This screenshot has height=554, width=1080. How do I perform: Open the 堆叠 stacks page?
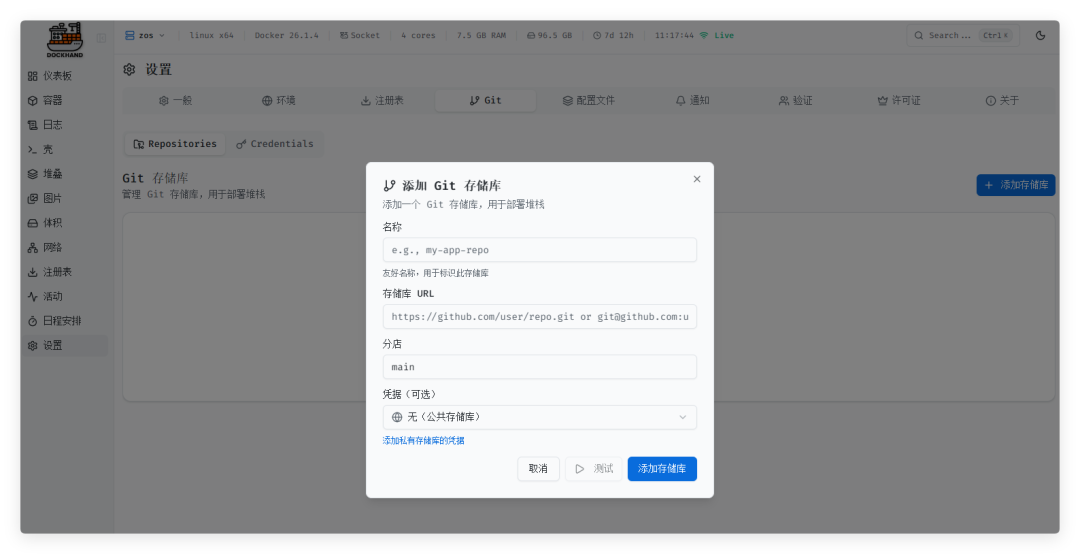(x=64, y=174)
